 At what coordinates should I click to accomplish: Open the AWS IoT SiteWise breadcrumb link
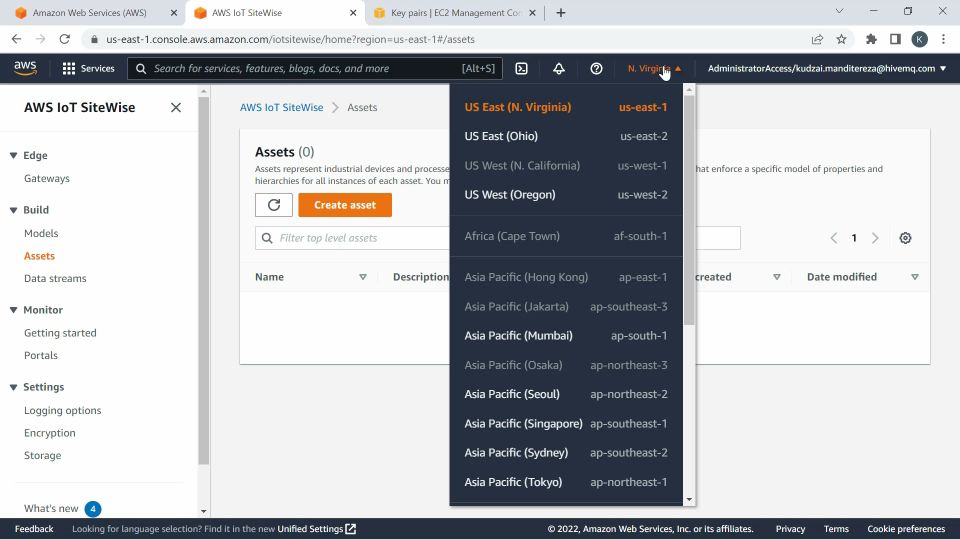click(282, 107)
